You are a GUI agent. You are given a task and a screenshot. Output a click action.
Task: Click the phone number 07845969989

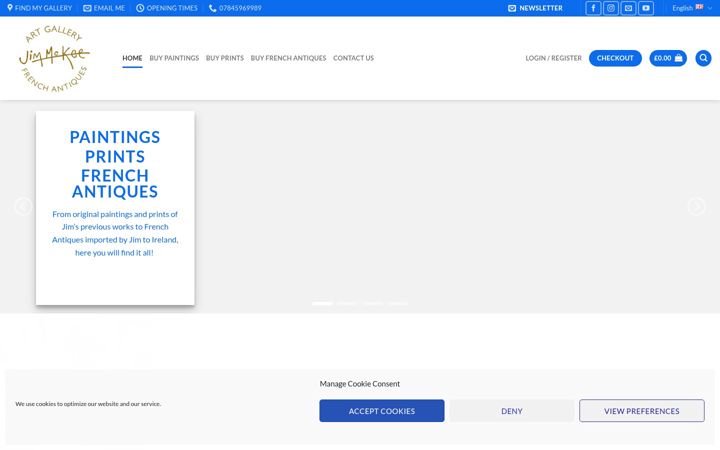point(235,8)
